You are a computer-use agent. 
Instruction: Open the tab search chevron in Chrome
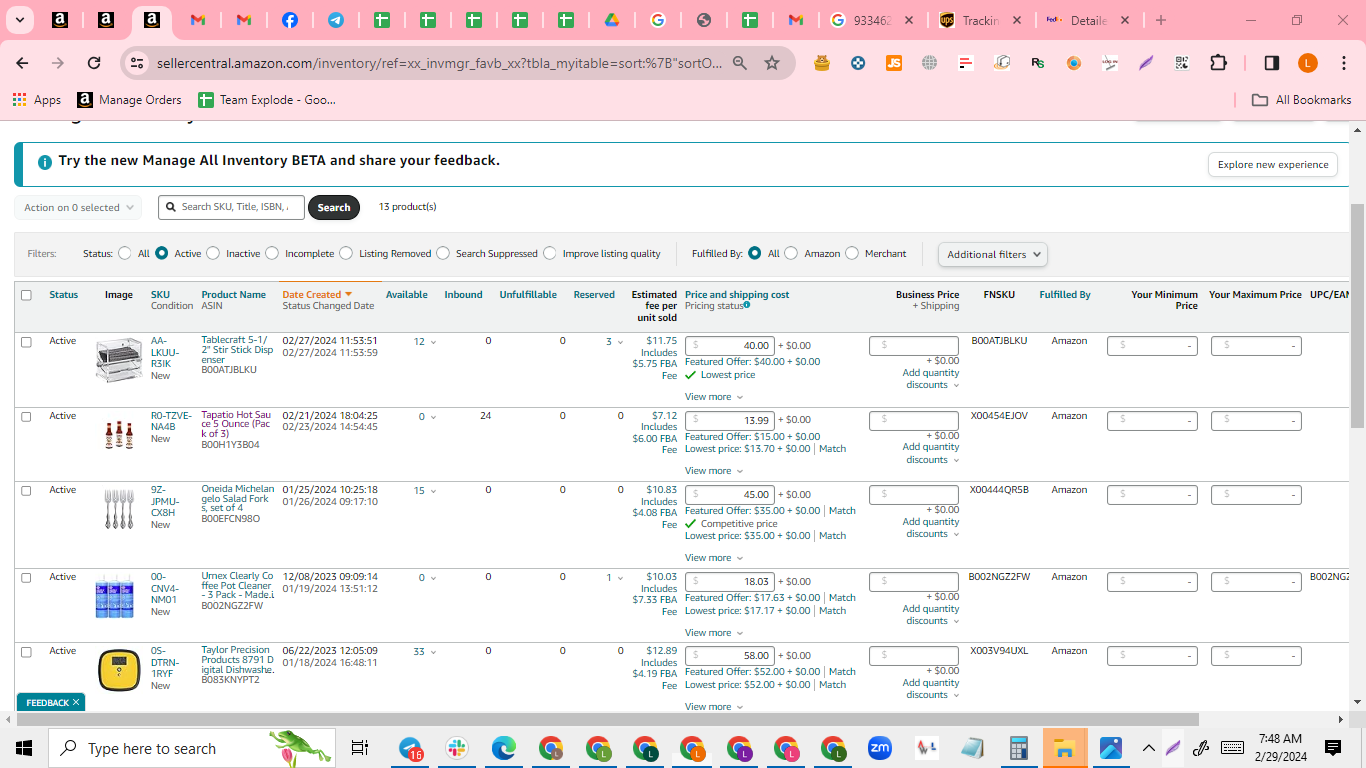pyautogui.click(x=19, y=20)
